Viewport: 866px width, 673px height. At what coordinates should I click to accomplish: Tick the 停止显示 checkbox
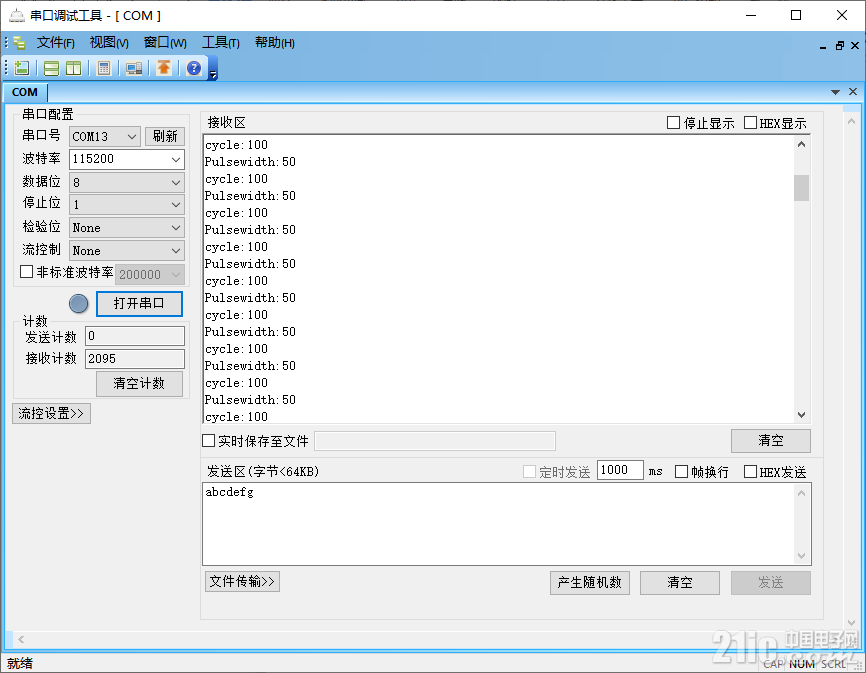click(673, 123)
